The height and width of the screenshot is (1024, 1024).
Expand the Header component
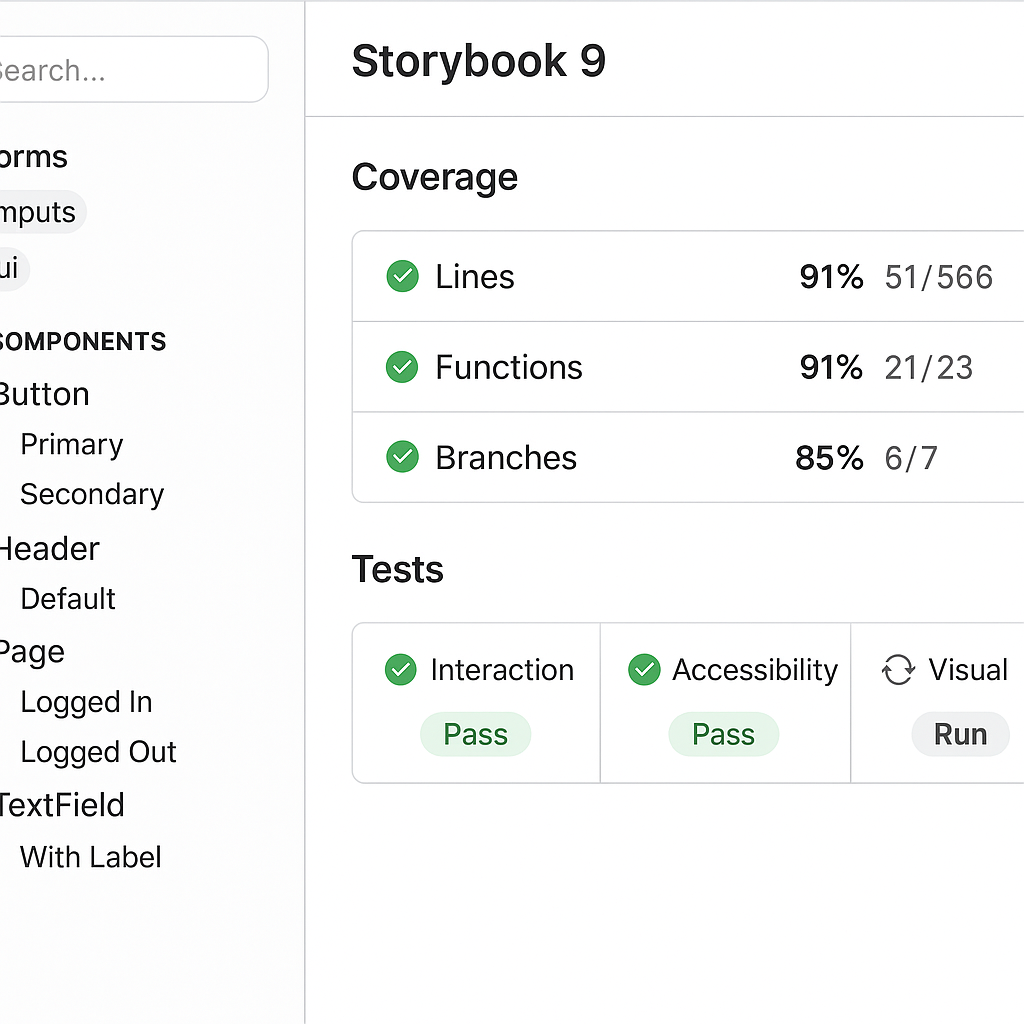tap(49, 549)
